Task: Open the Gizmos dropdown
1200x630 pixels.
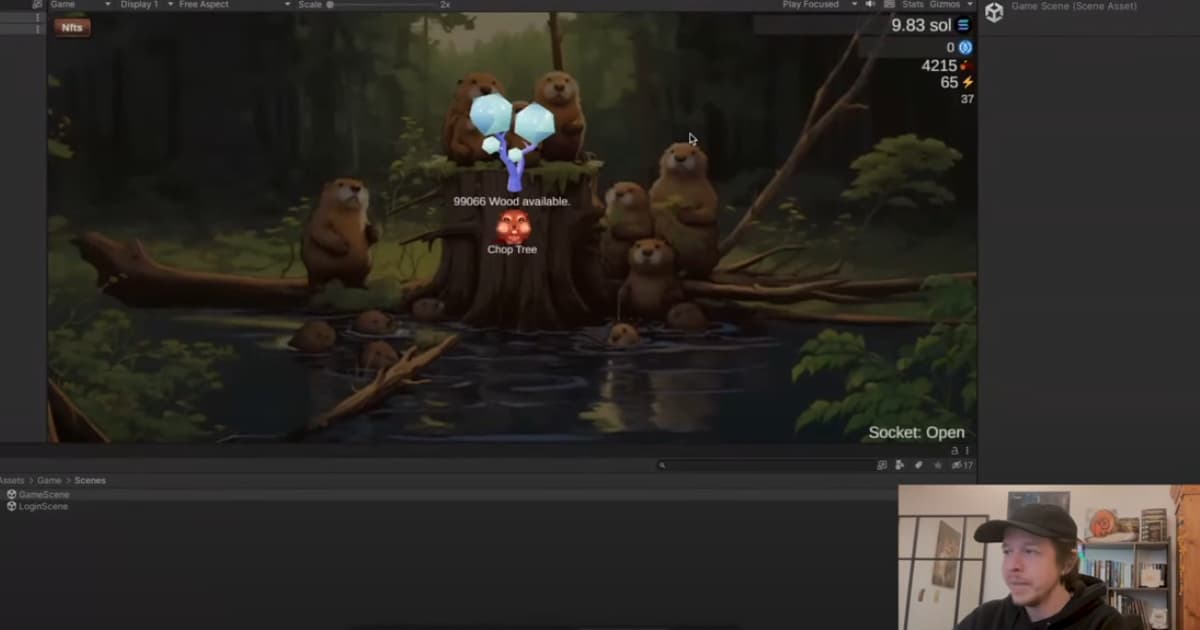Action: (x=945, y=4)
